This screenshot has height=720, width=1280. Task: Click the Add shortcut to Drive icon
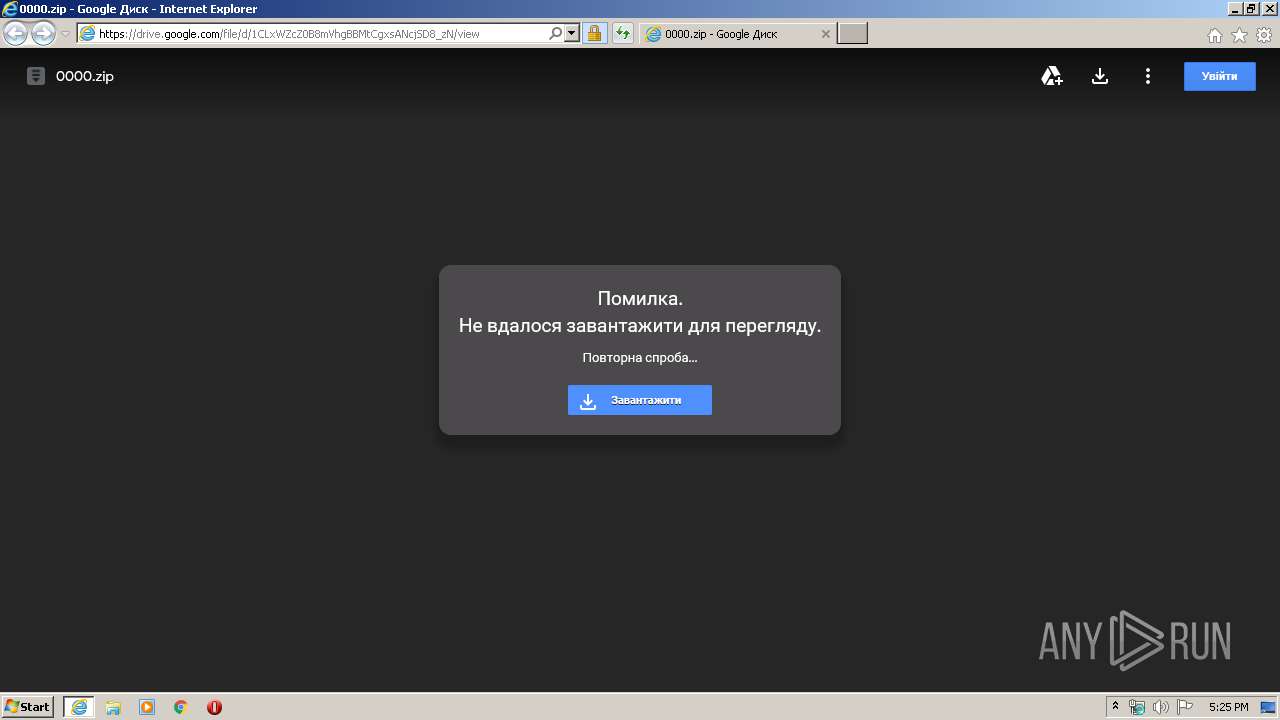(1051, 76)
